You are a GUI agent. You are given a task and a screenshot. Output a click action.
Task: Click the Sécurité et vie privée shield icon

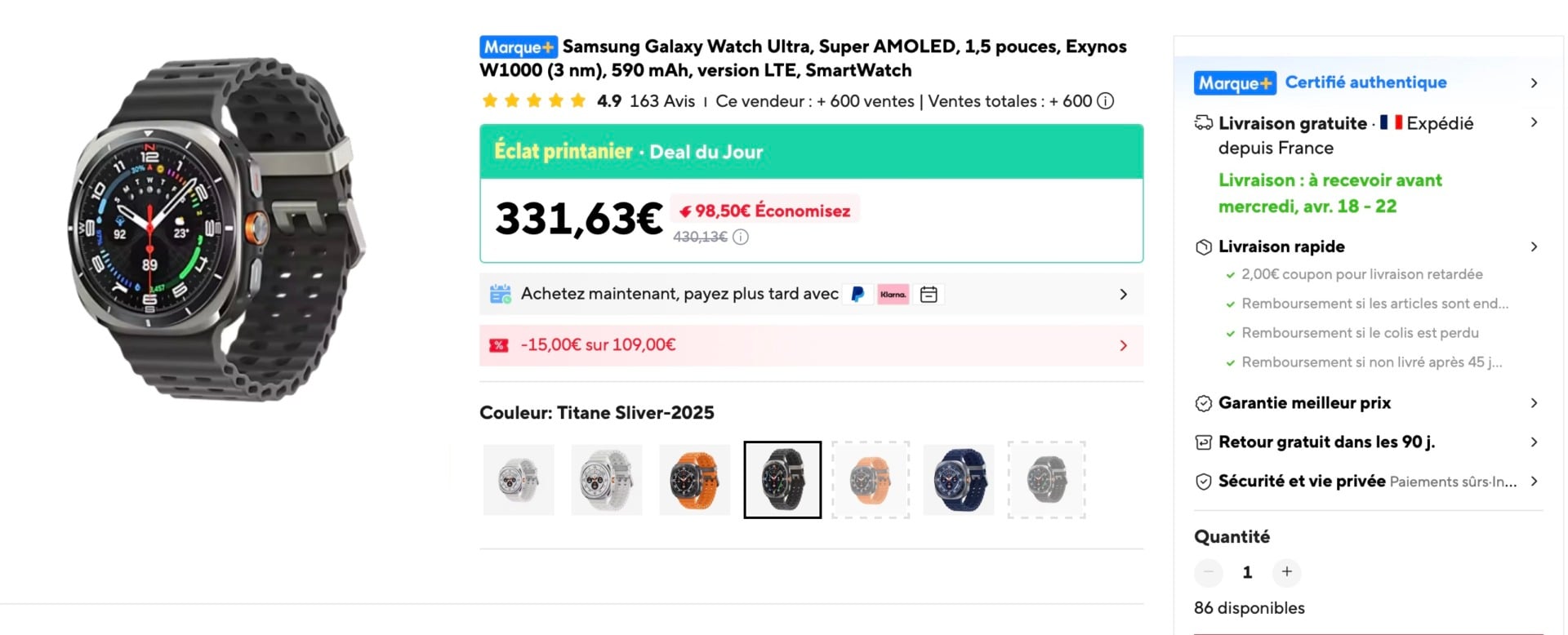(1203, 482)
